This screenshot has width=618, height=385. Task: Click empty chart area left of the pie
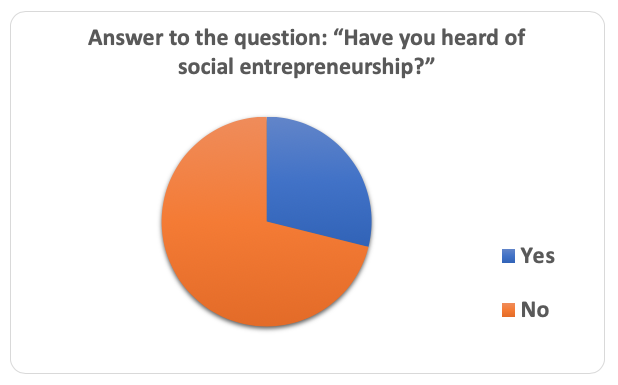tap(87, 221)
